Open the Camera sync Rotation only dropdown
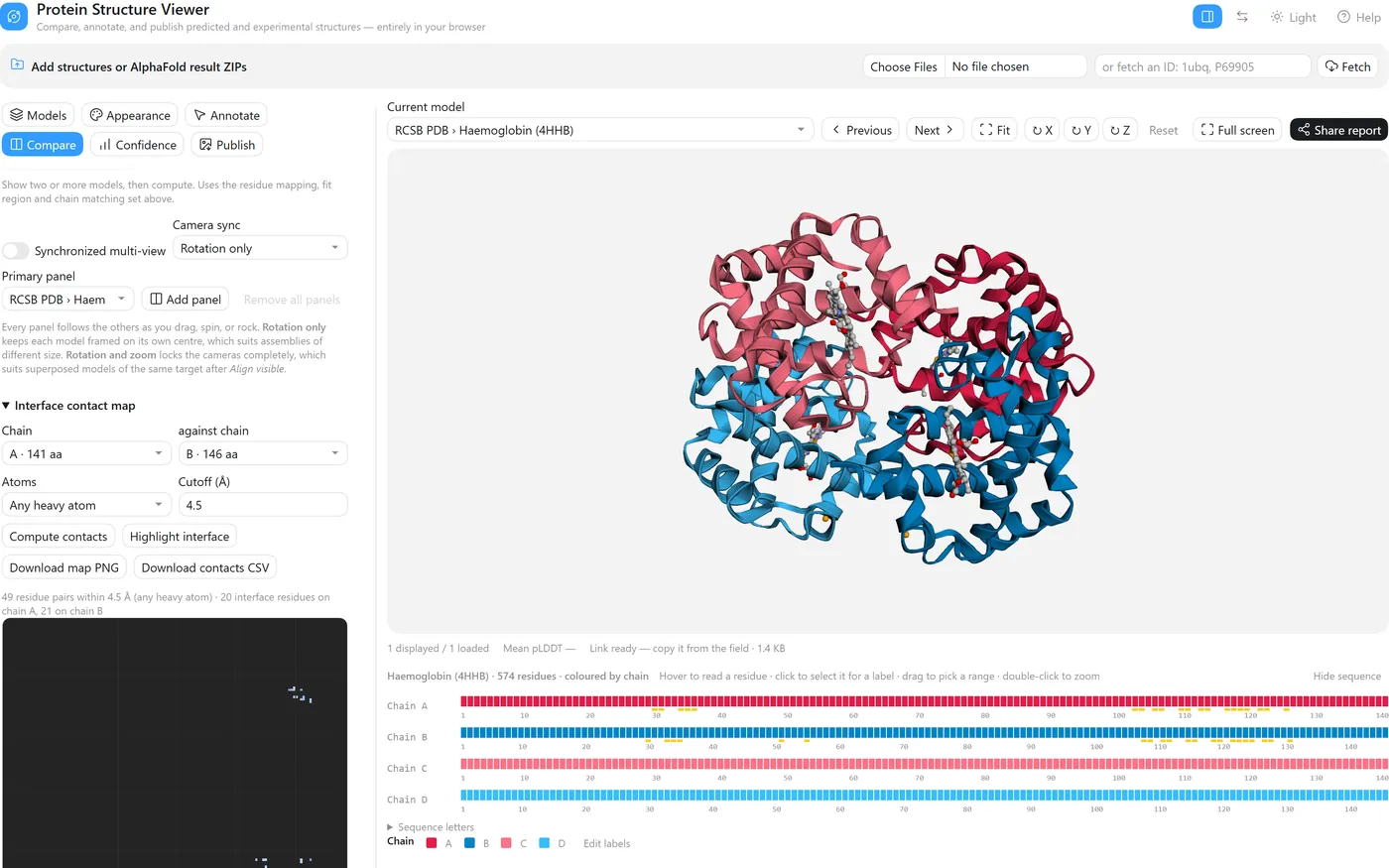The width and height of the screenshot is (1389, 868). pyautogui.click(x=260, y=248)
